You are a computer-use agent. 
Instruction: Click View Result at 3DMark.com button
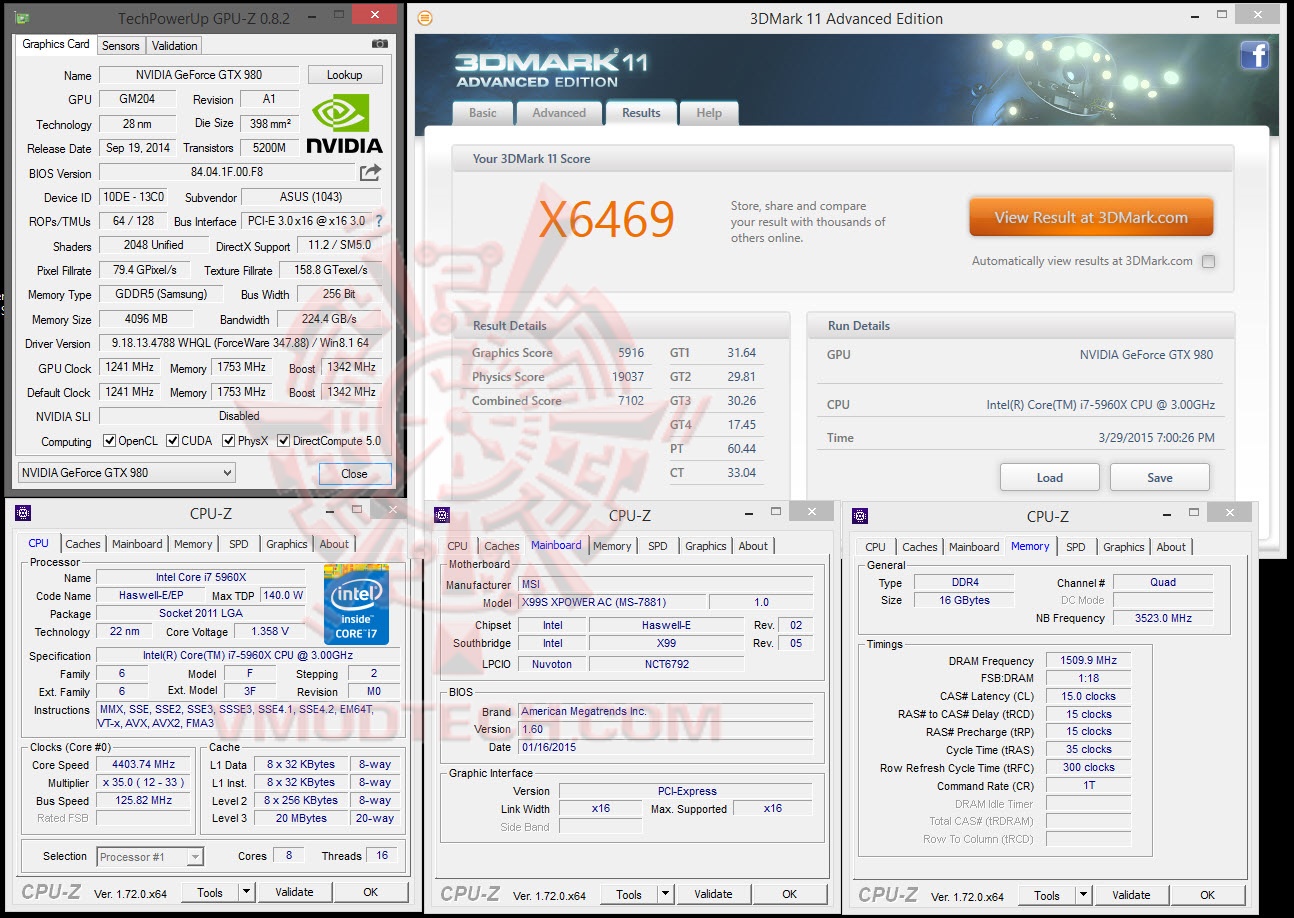tap(1091, 217)
